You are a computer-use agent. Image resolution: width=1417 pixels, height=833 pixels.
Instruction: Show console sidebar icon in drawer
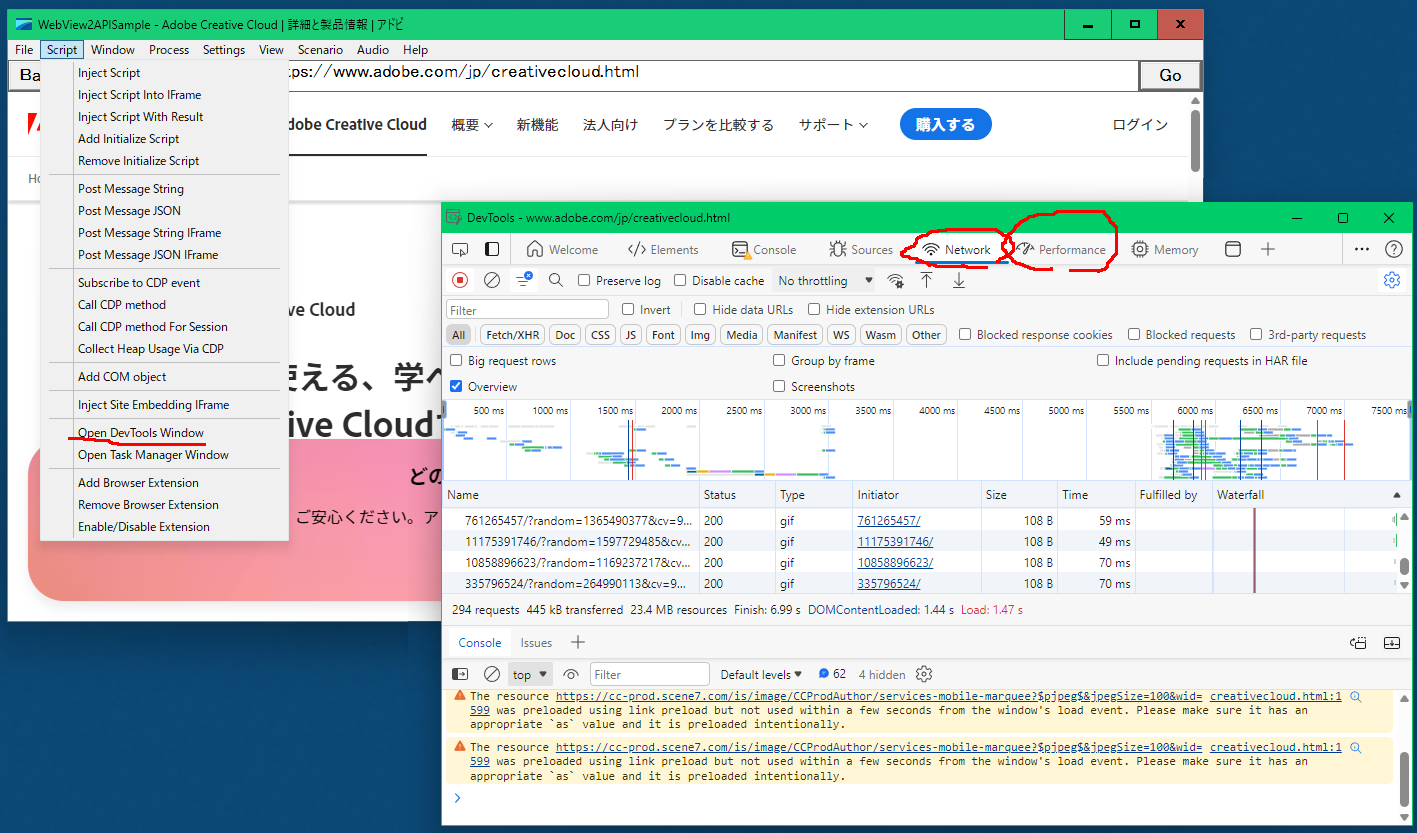(x=460, y=674)
